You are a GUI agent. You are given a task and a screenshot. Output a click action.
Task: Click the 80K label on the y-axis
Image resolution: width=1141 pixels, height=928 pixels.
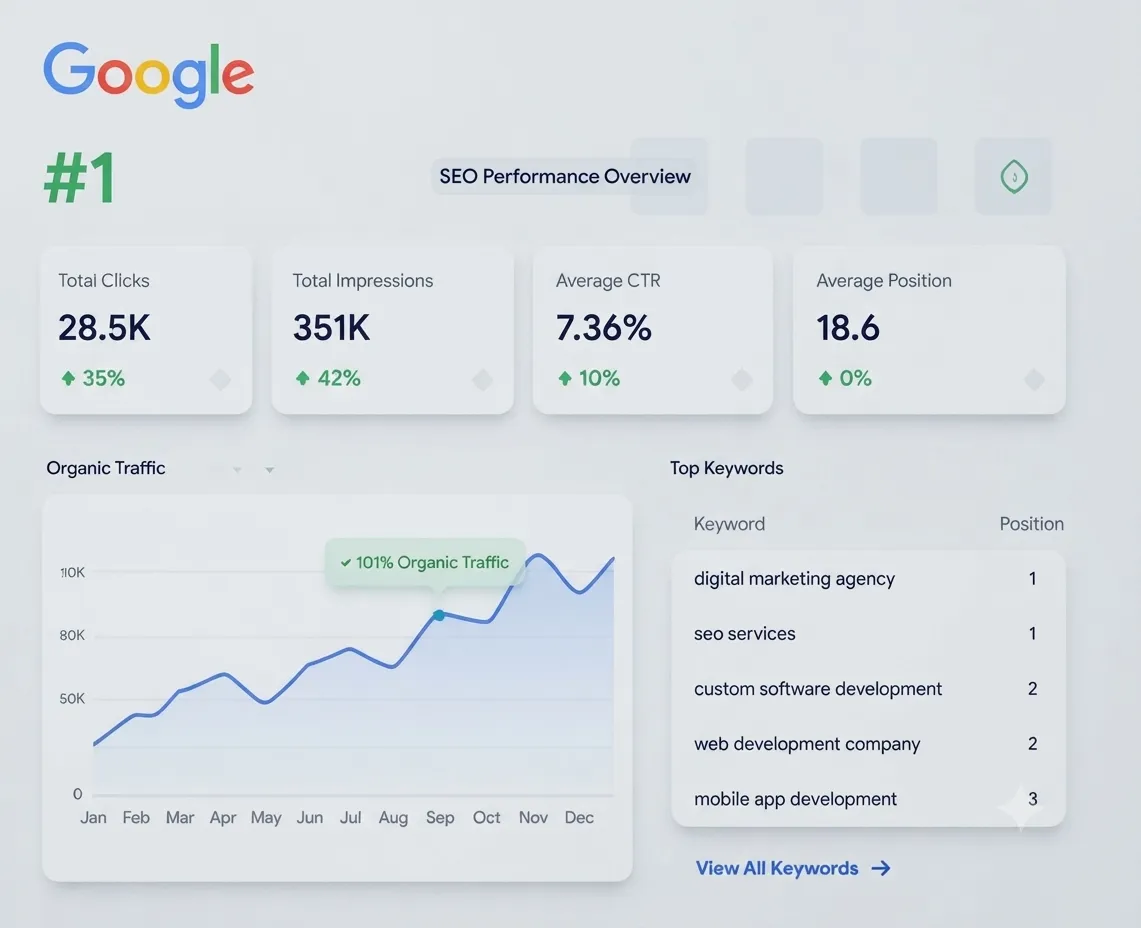pyautogui.click(x=72, y=635)
